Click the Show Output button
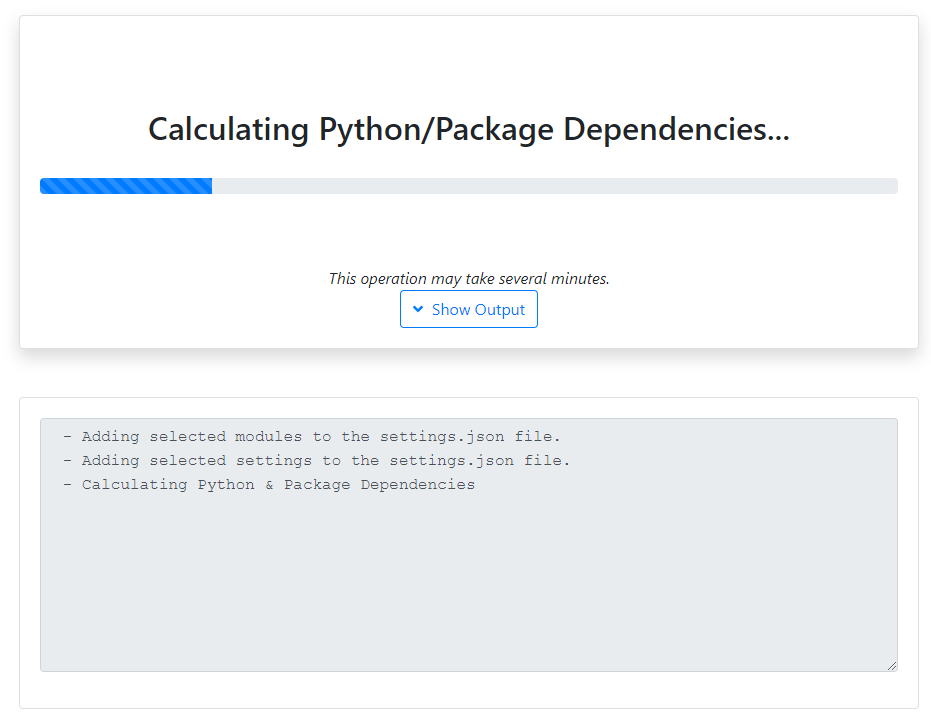This screenshot has width=931, height=717. (x=468, y=309)
